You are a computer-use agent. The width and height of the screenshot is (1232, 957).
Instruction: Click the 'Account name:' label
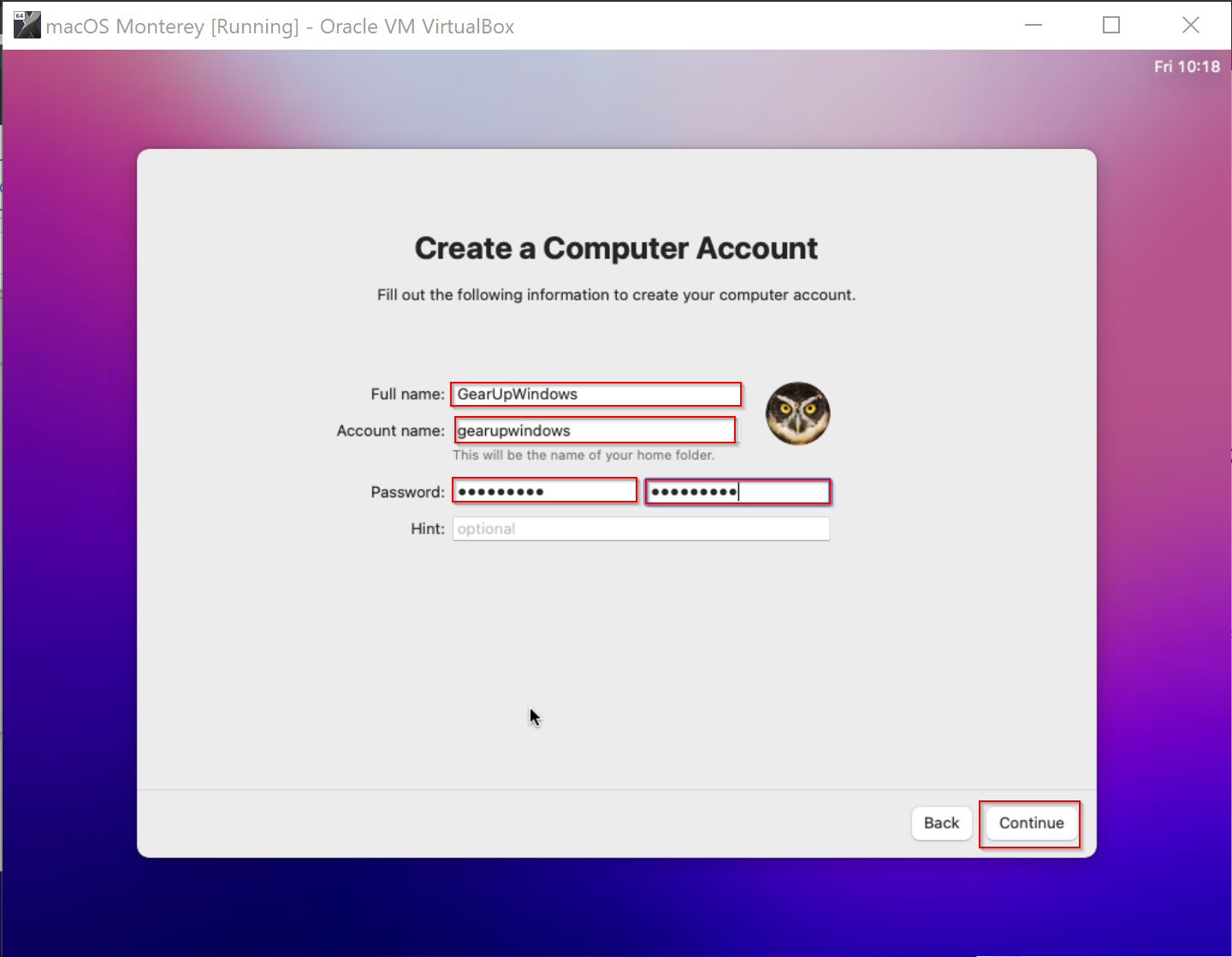click(390, 431)
